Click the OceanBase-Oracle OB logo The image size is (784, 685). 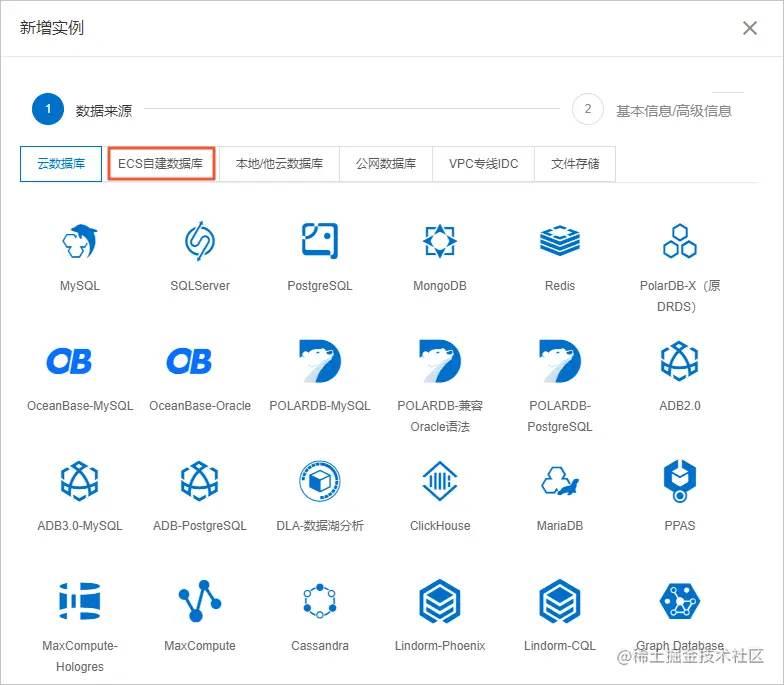pyautogui.click(x=189, y=361)
